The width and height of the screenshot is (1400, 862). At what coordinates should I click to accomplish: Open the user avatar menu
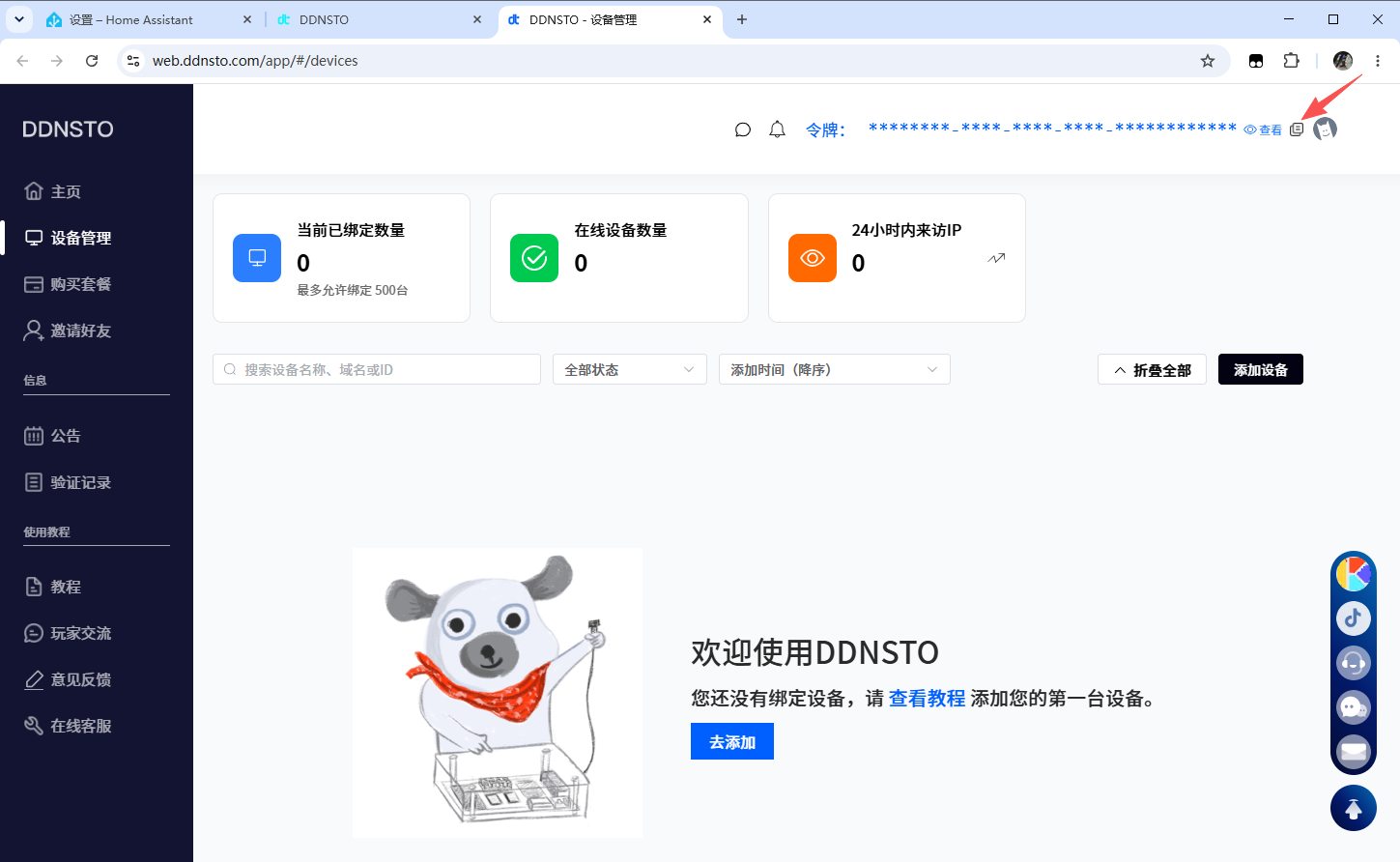tap(1325, 129)
